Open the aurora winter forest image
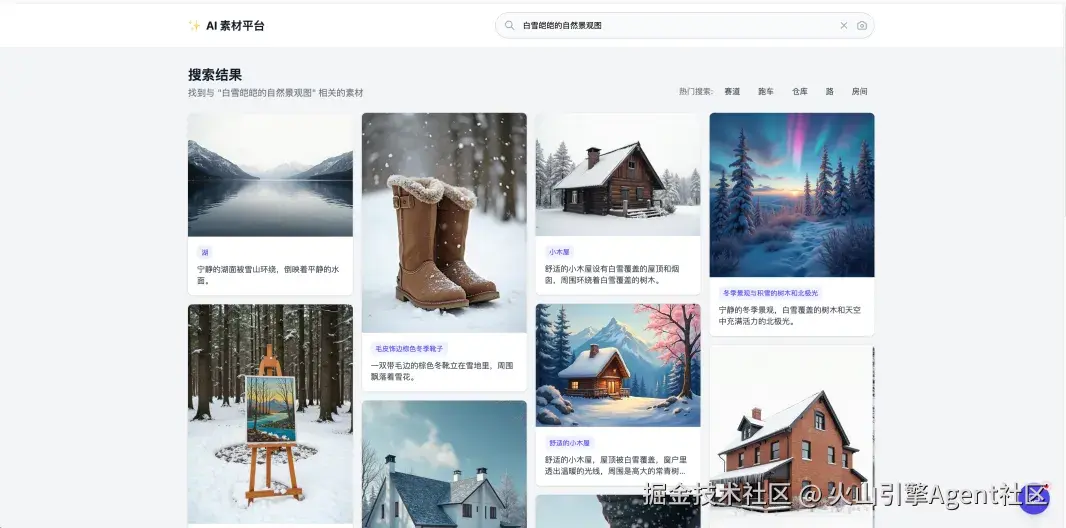This screenshot has height=528, width=1066. [792, 195]
